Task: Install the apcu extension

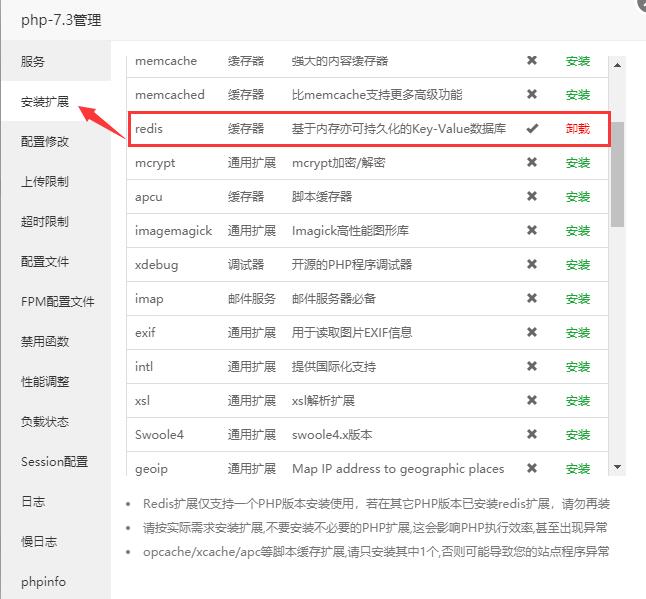Action: (578, 197)
